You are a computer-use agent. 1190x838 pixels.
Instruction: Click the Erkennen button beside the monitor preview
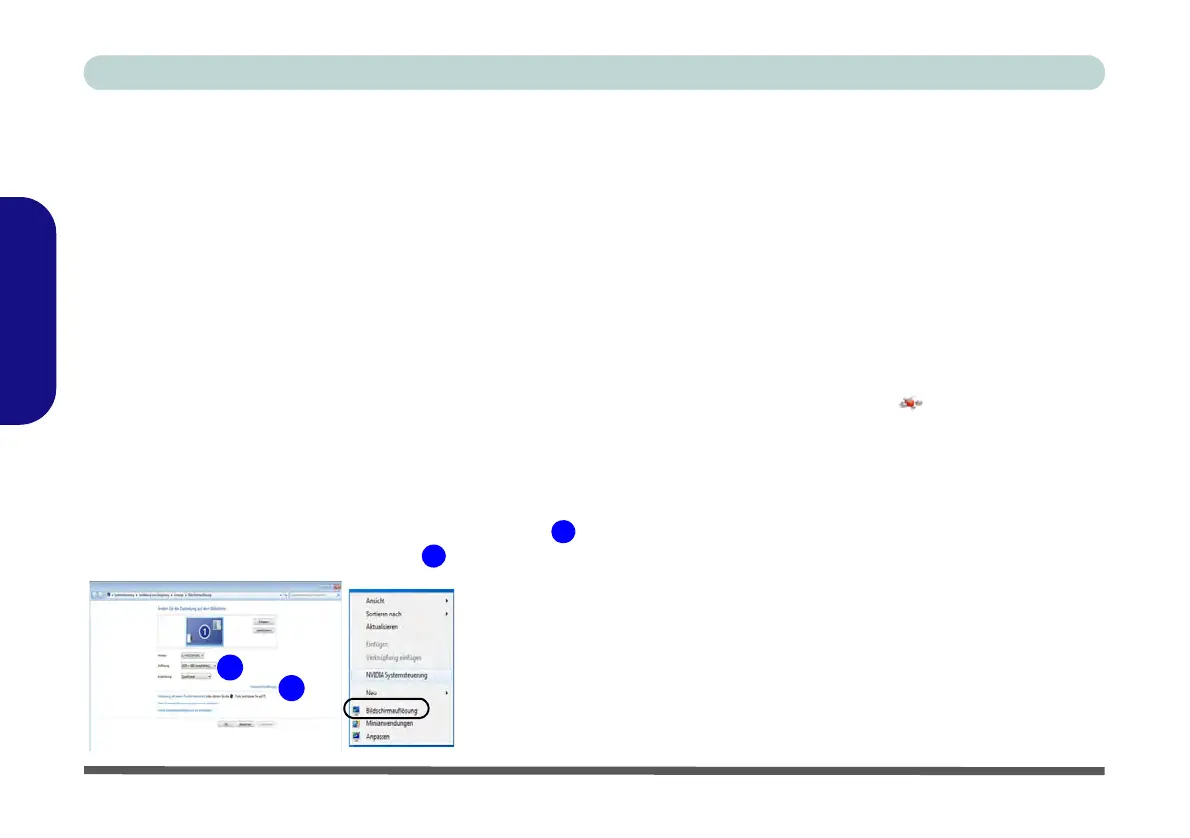click(x=263, y=622)
